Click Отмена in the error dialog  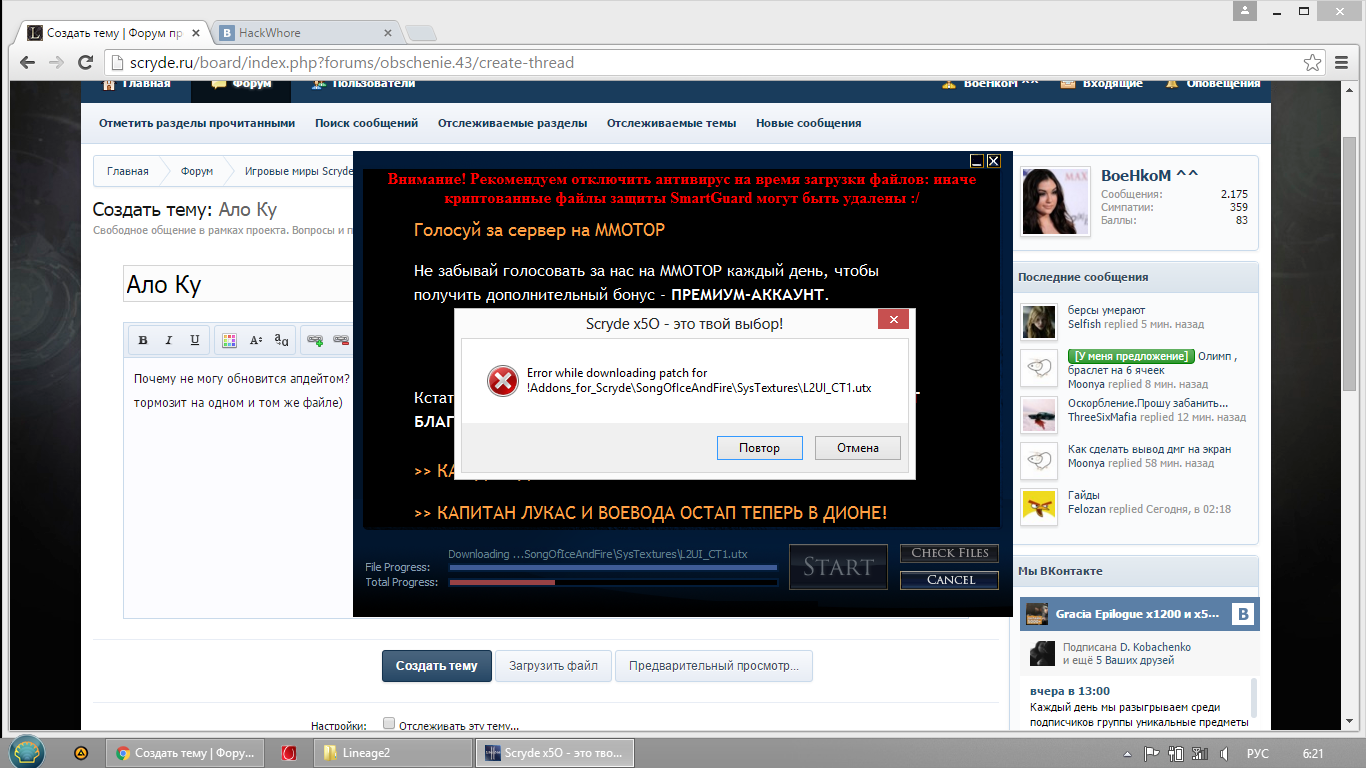[857, 448]
